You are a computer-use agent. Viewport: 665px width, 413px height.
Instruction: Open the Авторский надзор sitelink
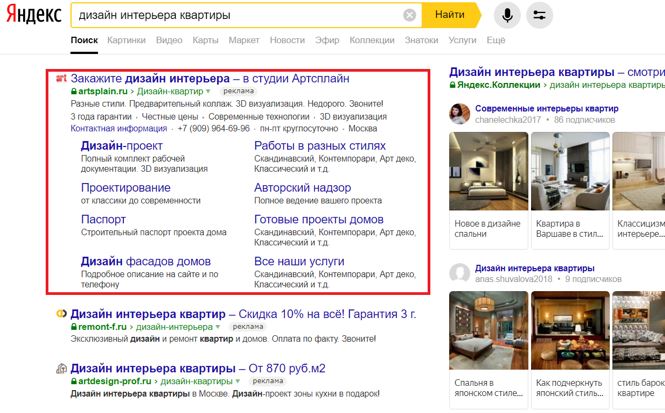tap(302, 187)
